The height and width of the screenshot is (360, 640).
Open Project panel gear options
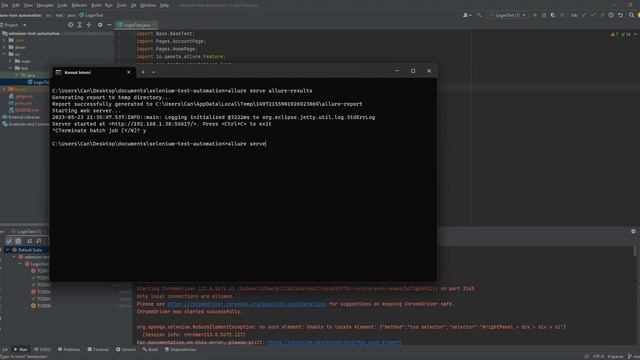tap(100, 25)
